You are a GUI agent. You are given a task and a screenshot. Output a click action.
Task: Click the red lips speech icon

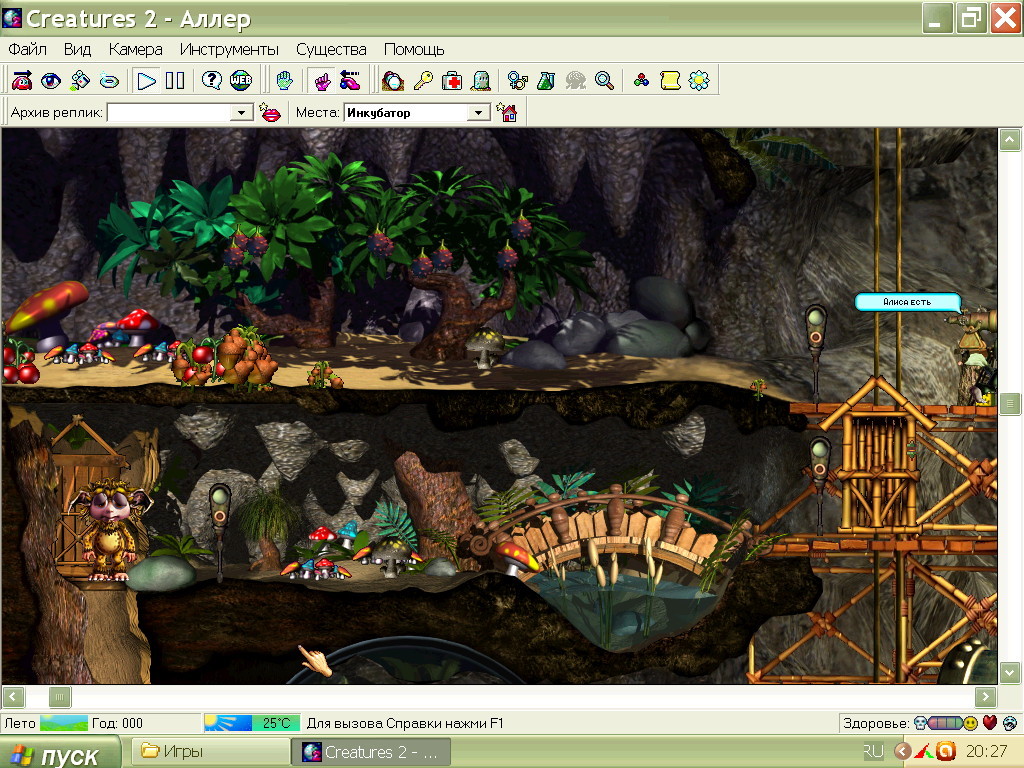pos(270,113)
